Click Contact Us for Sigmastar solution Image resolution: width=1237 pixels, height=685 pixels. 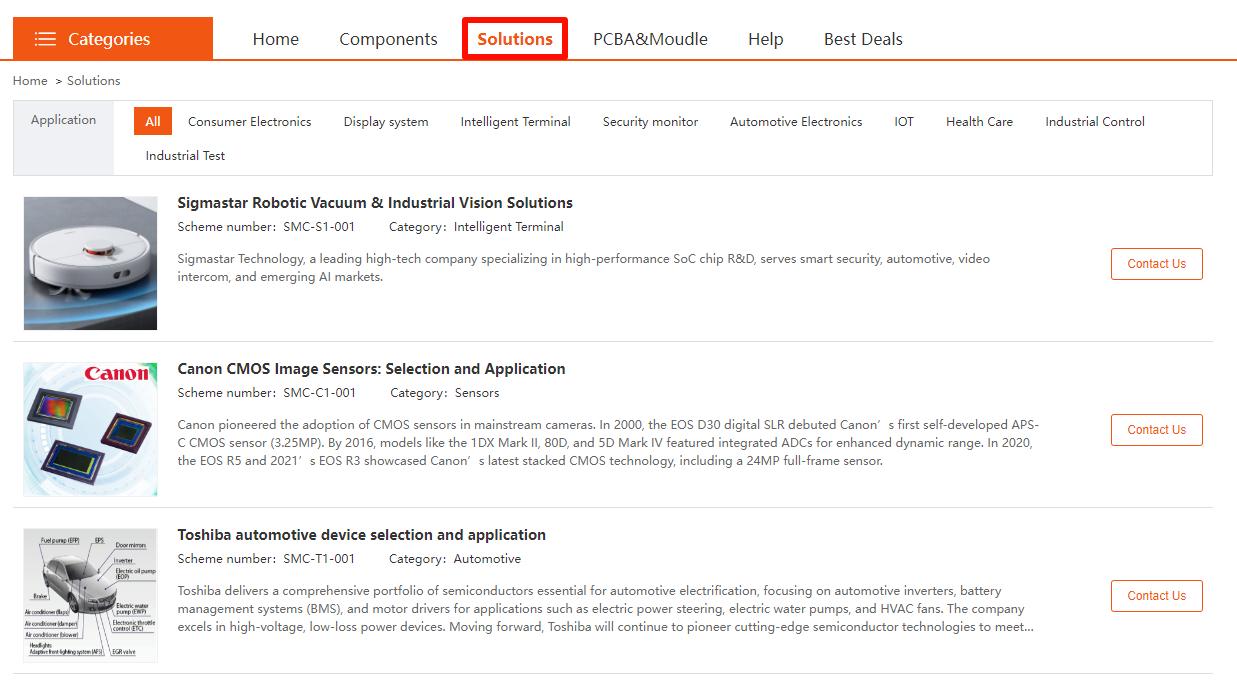(x=1157, y=264)
